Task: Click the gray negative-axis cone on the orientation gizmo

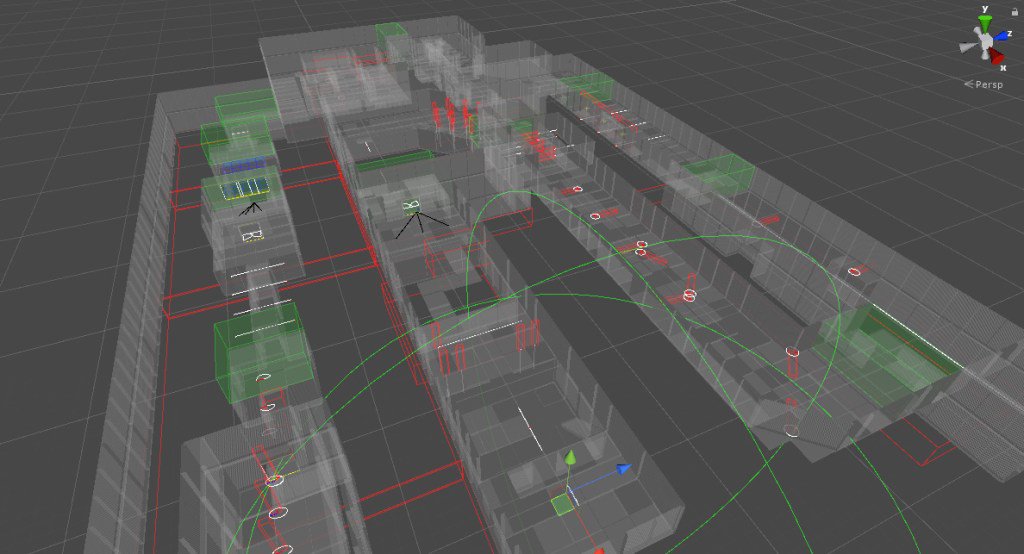Action: pos(968,48)
